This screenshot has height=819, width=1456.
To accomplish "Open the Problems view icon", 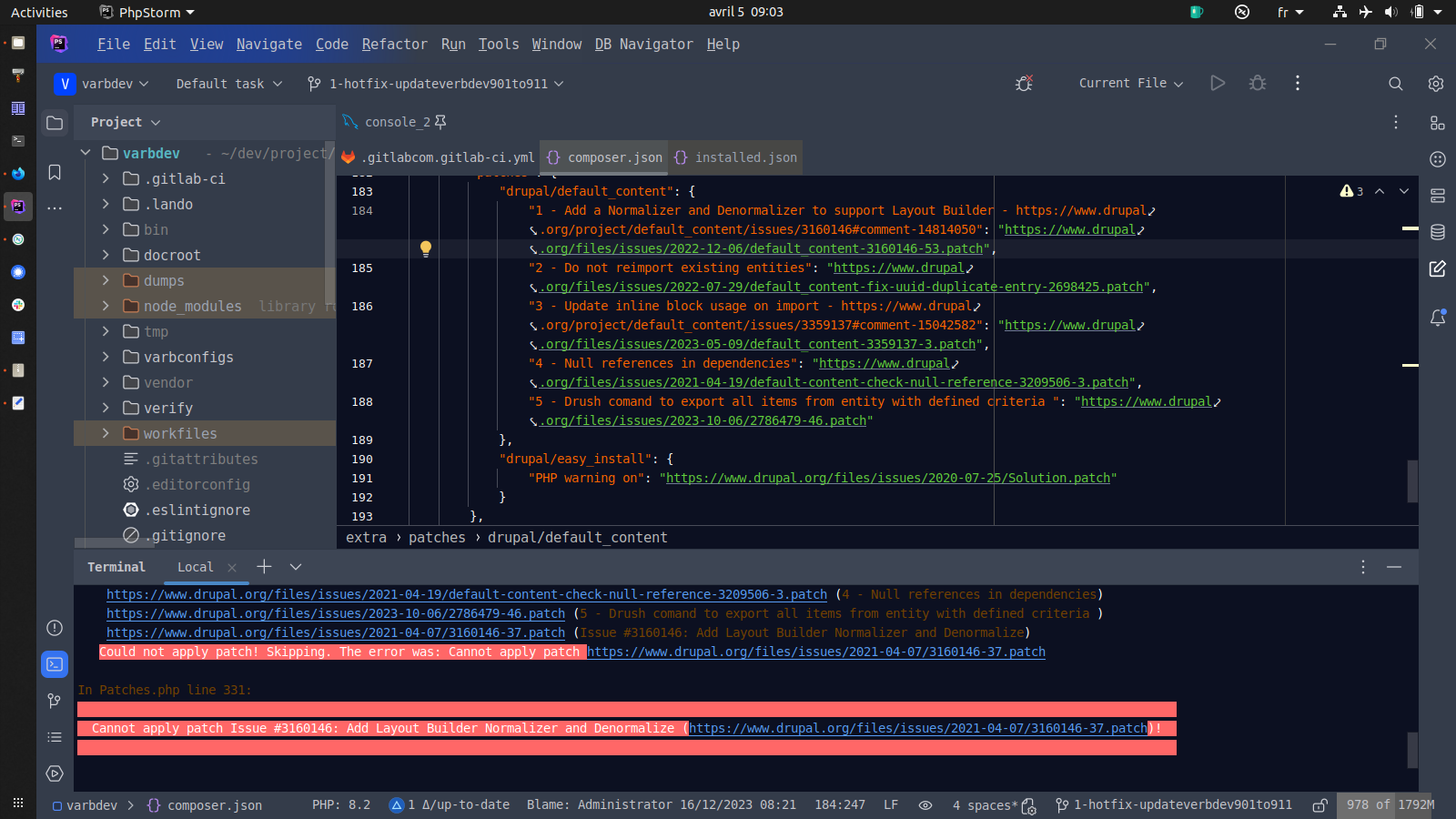I will click(x=54, y=628).
